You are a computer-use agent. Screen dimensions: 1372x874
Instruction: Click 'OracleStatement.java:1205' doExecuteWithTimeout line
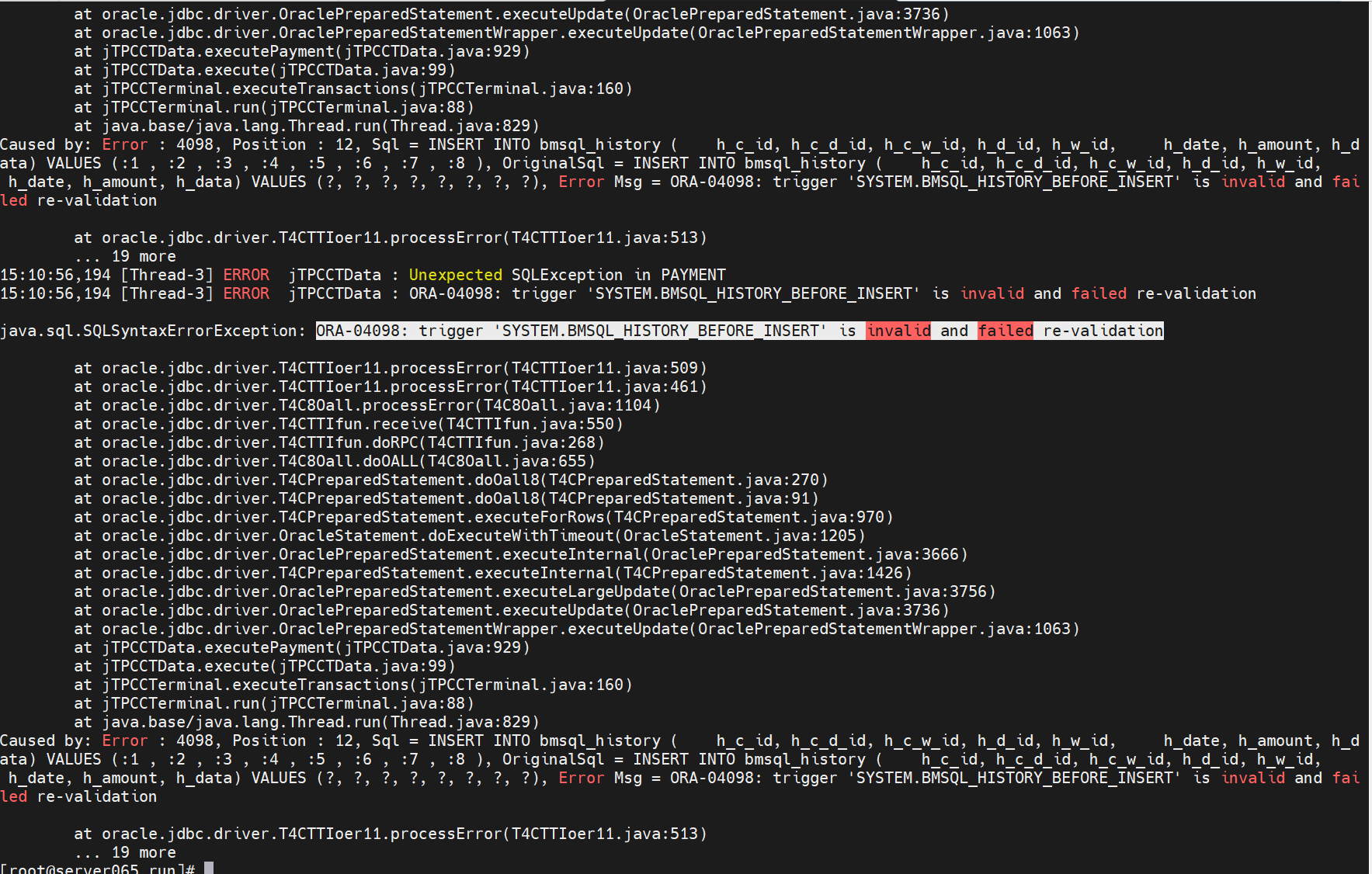[x=470, y=536]
